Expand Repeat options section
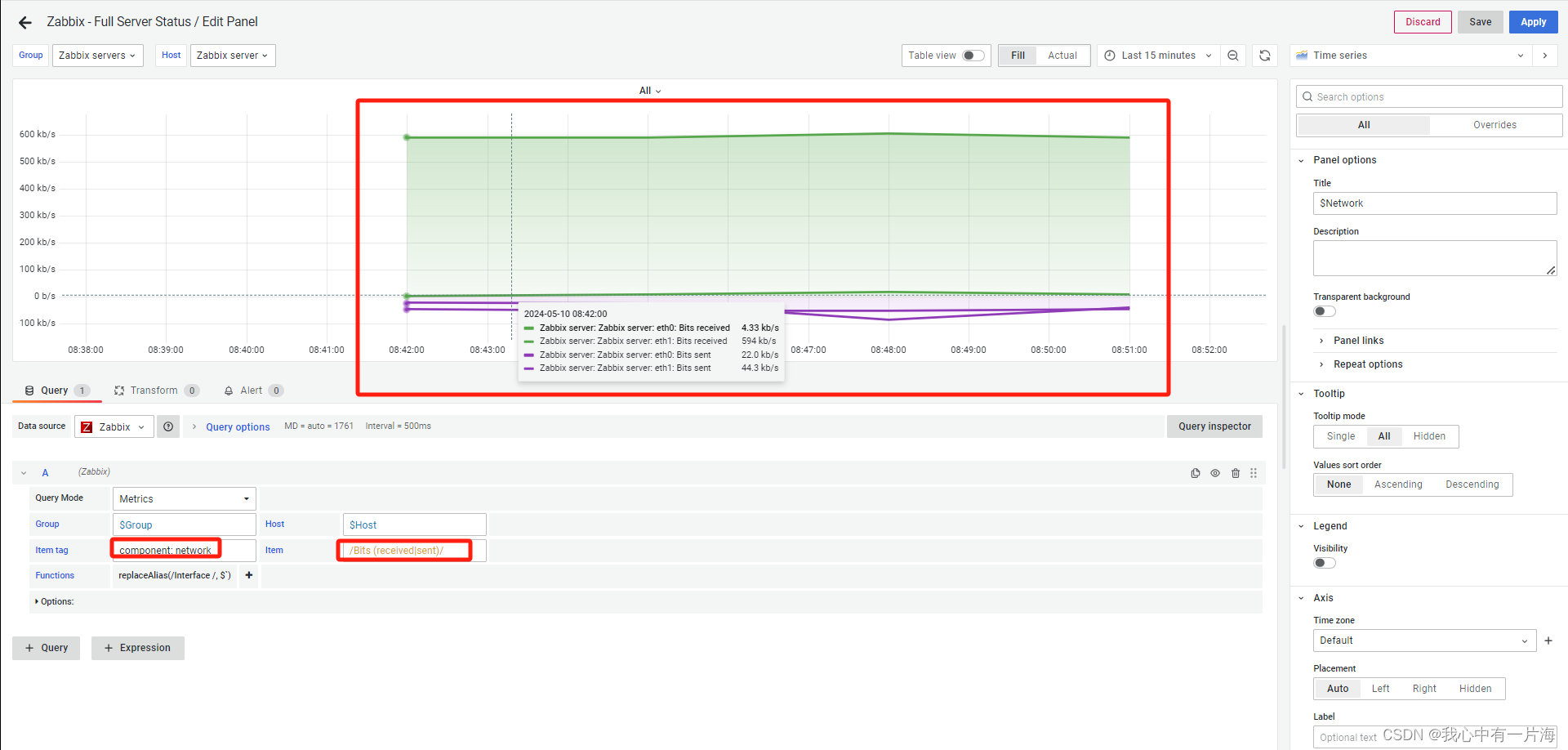Viewport: 1568px width, 750px height. coord(1368,364)
